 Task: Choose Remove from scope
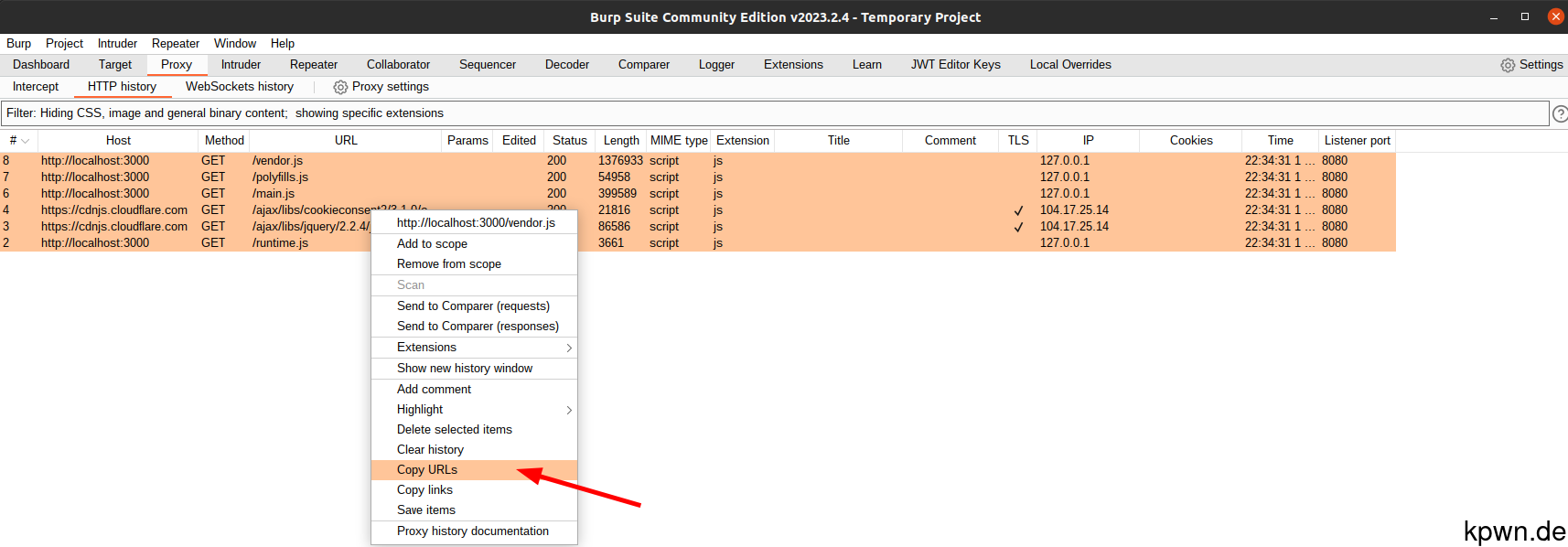pyautogui.click(x=474, y=264)
